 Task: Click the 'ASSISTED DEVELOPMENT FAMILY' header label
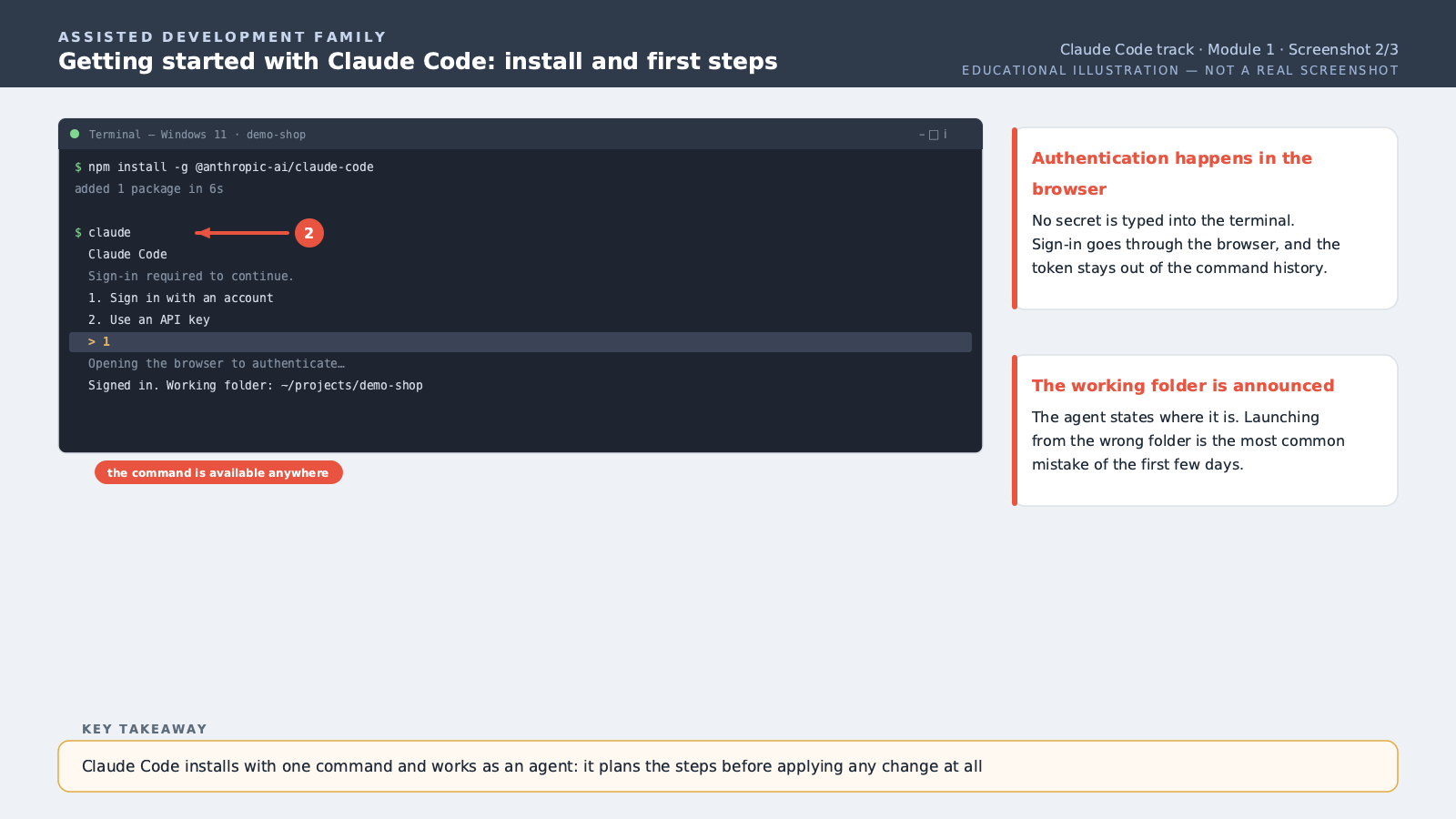(x=223, y=37)
